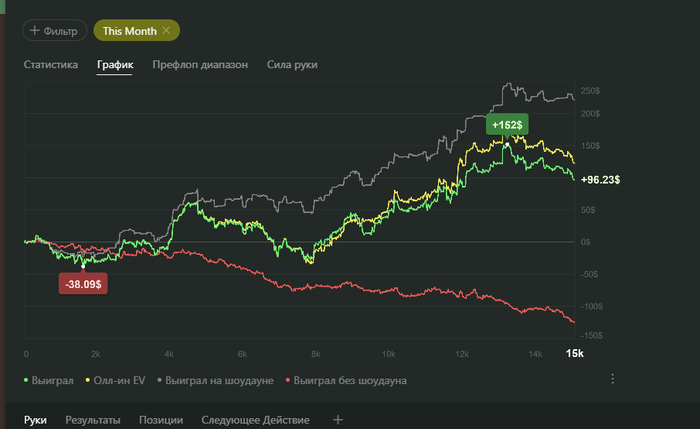Open the three-dot chart options menu
Viewport: 700px width, 429px height.
[613, 379]
